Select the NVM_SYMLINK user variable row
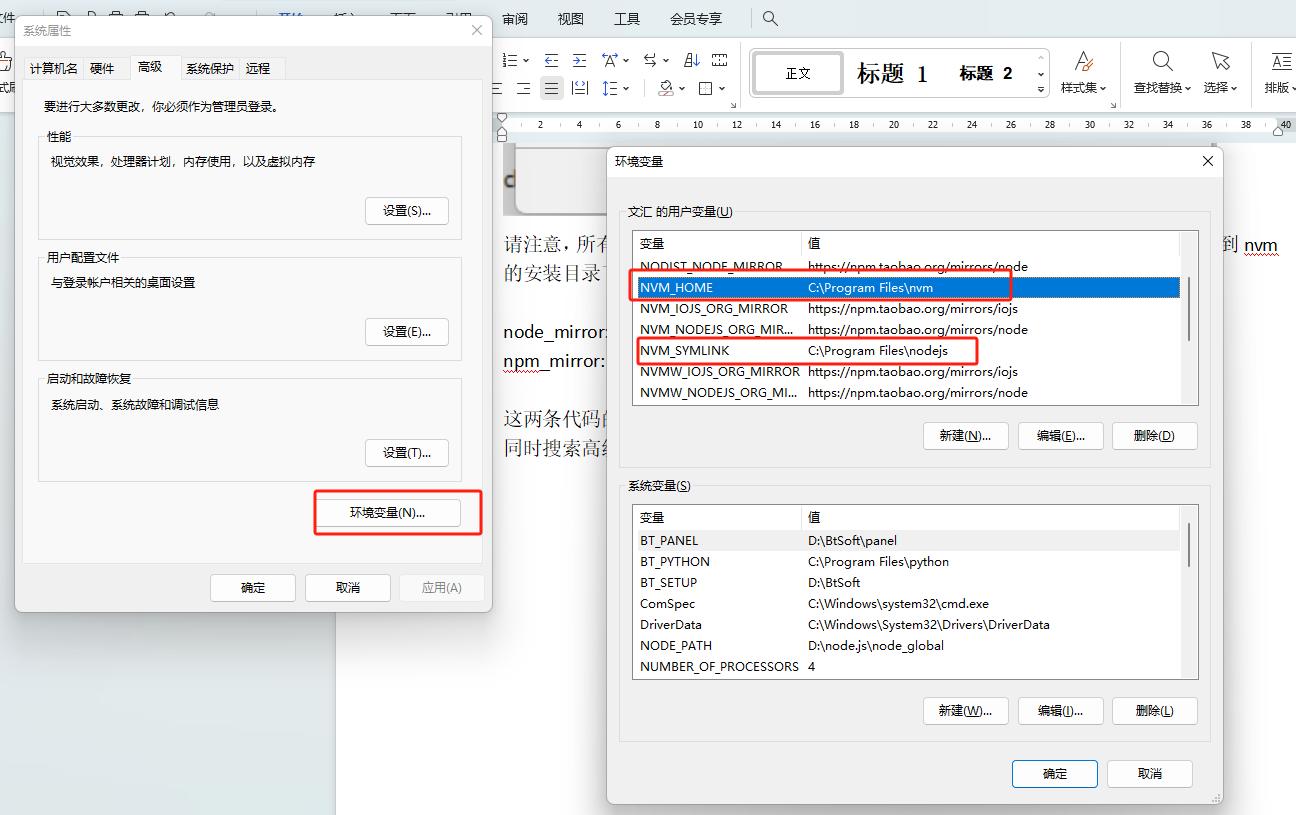The image size is (1296, 815). click(x=908, y=350)
